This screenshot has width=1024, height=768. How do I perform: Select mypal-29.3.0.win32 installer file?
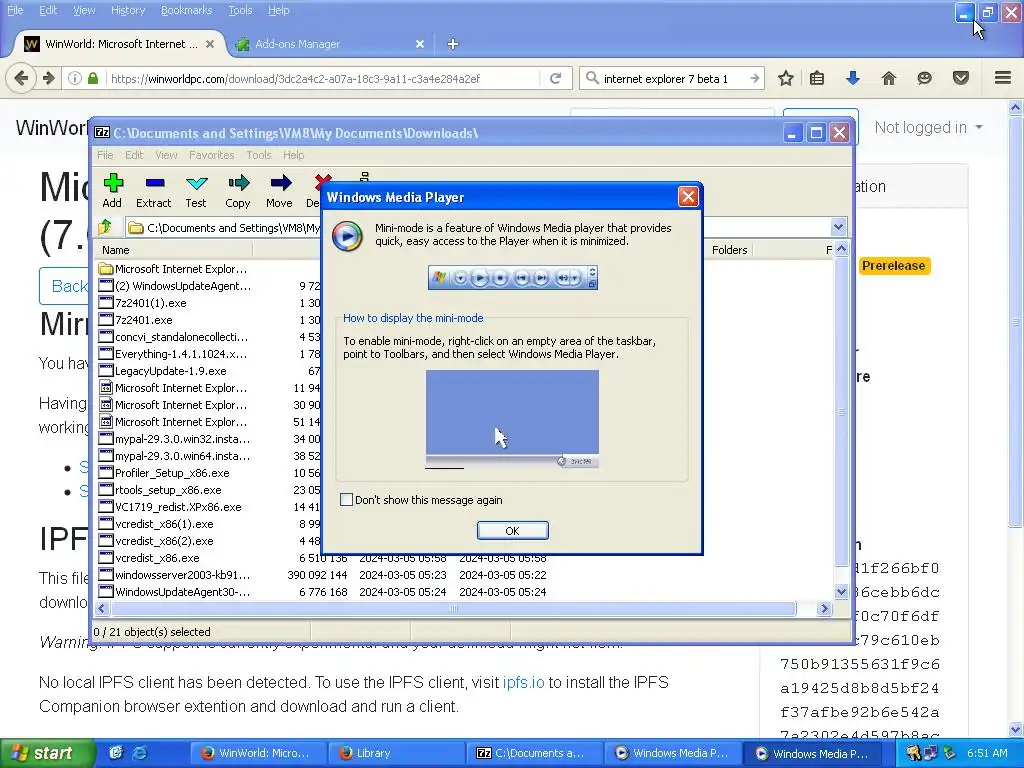click(x=175, y=439)
